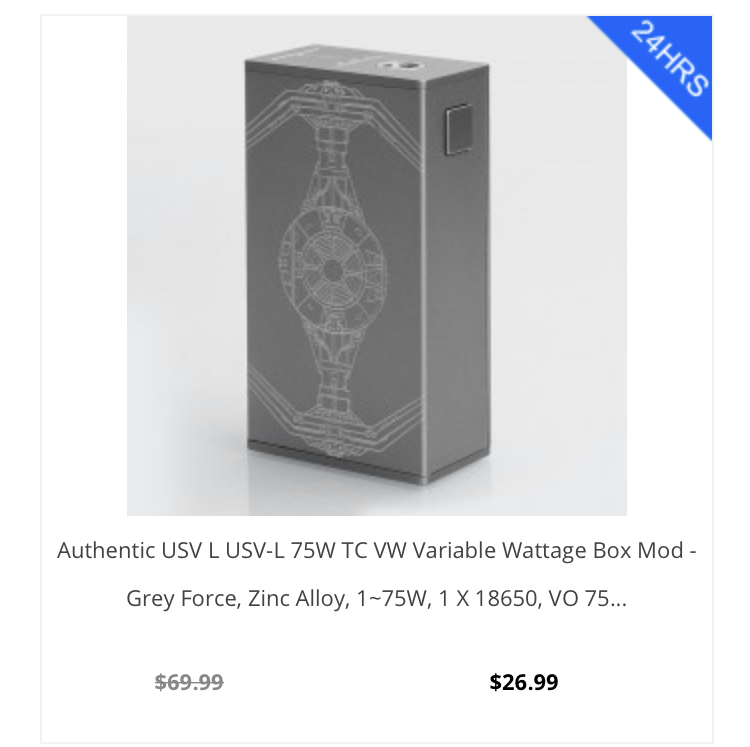Click the word Authentic in the title
This screenshot has width=750, height=747.
click(x=106, y=550)
